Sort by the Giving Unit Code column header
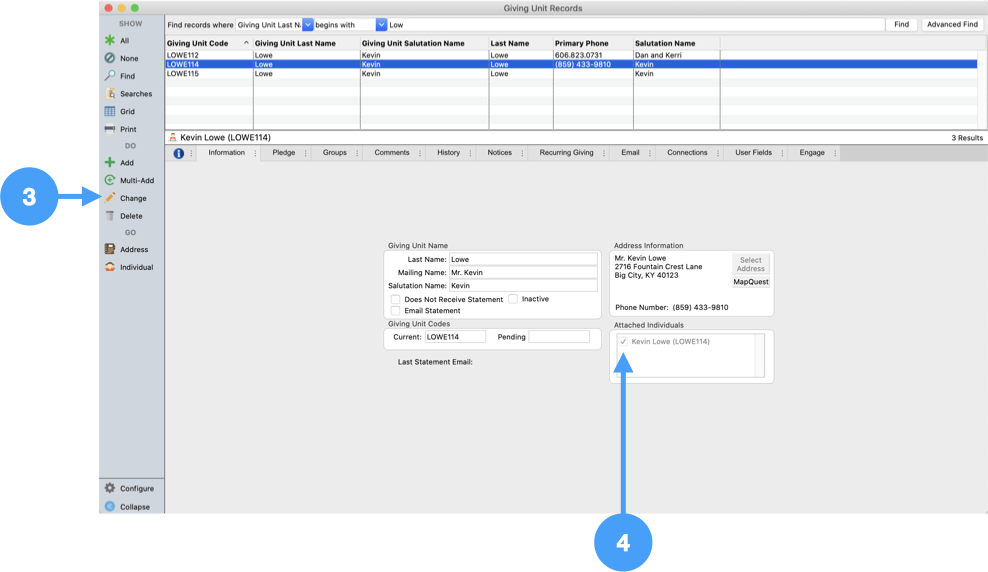 208,43
